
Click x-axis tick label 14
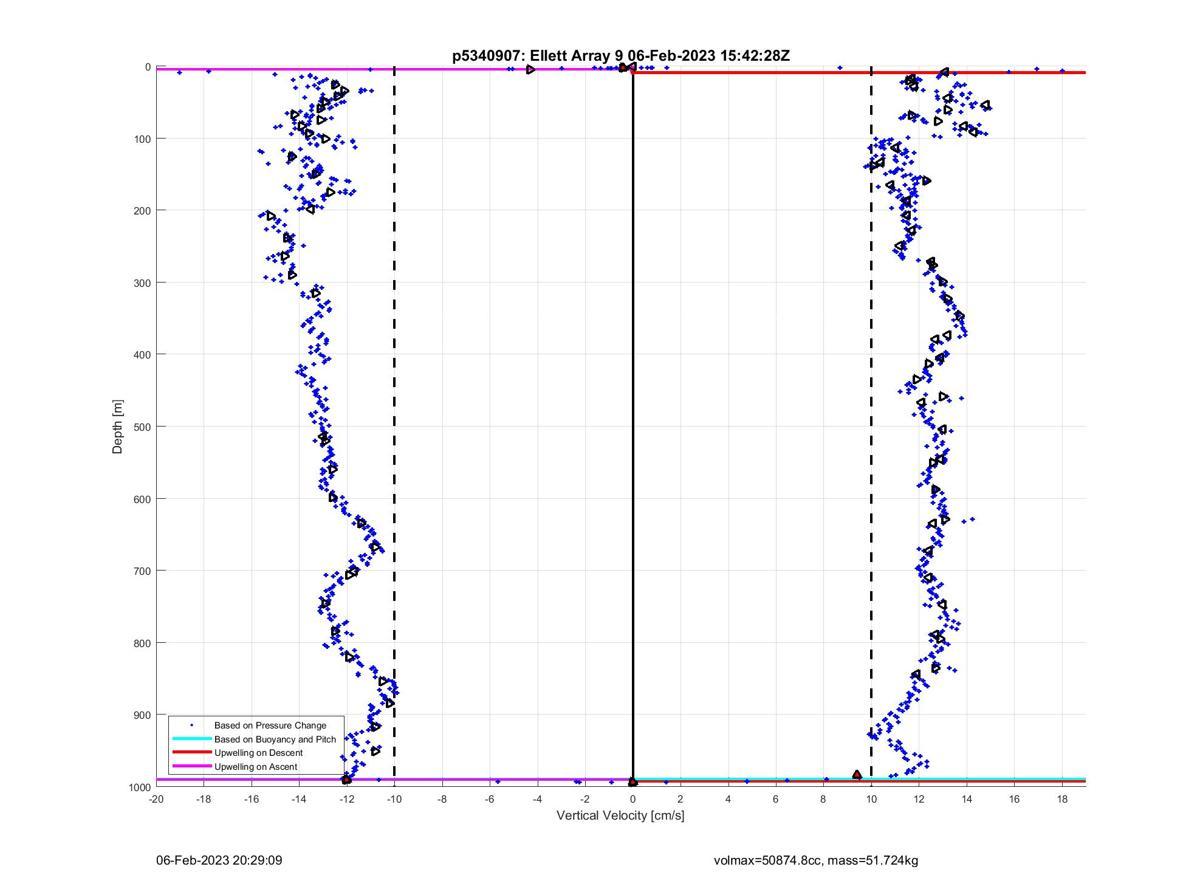point(967,799)
